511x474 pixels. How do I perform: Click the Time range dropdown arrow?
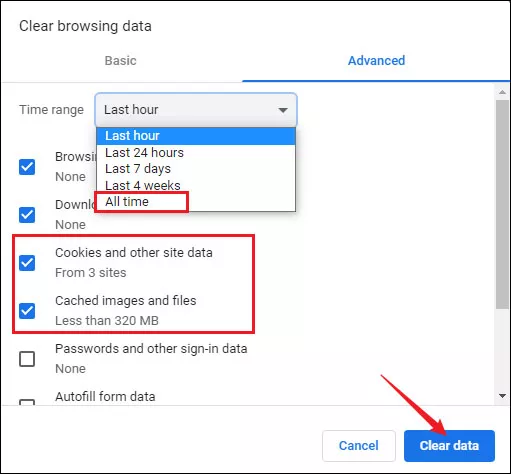[x=283, y=110]
